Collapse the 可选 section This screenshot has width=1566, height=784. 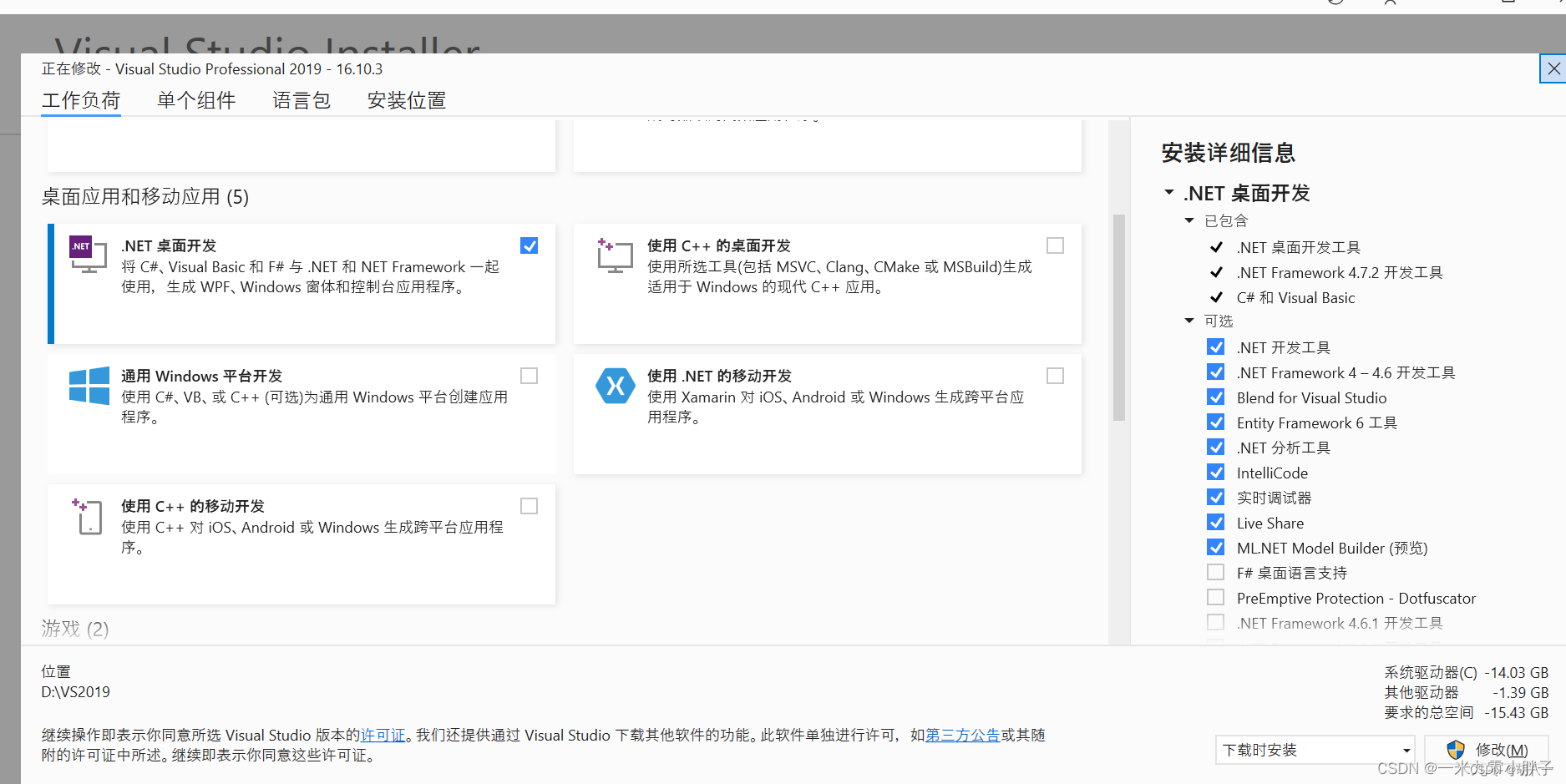pyautogui.click(x=1189, y=321)
